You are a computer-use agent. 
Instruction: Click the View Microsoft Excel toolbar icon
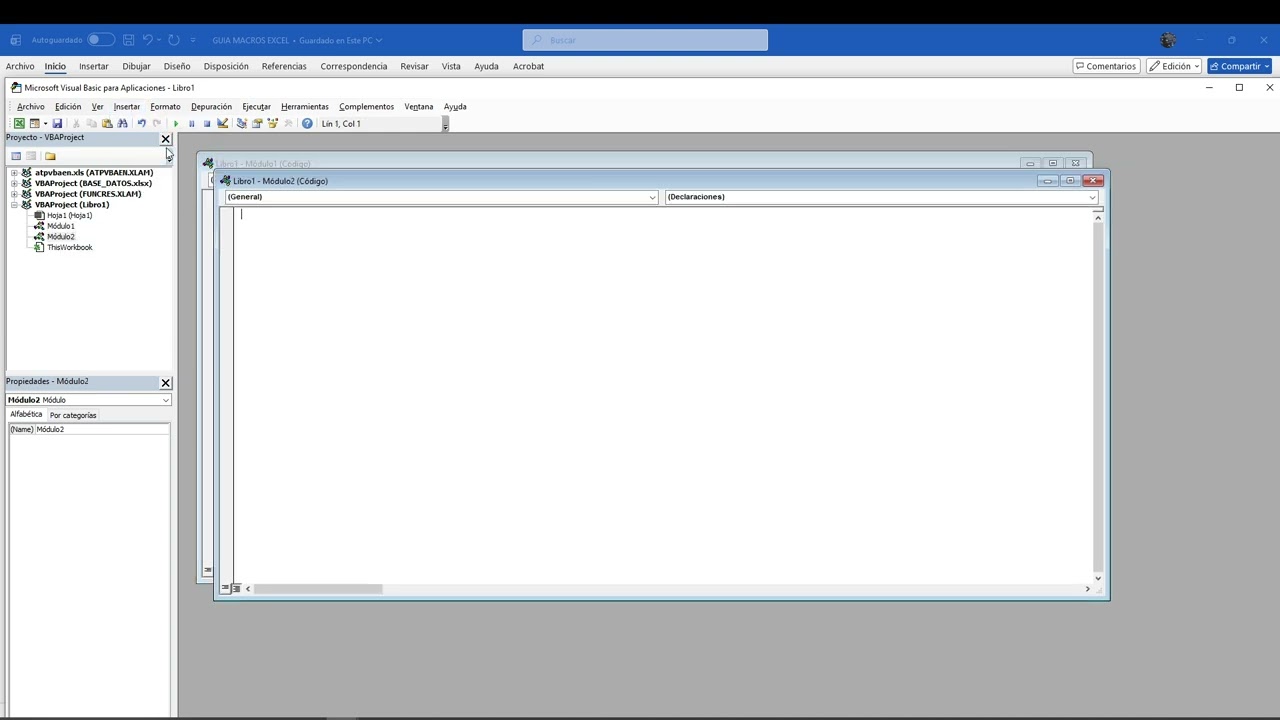tap(19, 123)
